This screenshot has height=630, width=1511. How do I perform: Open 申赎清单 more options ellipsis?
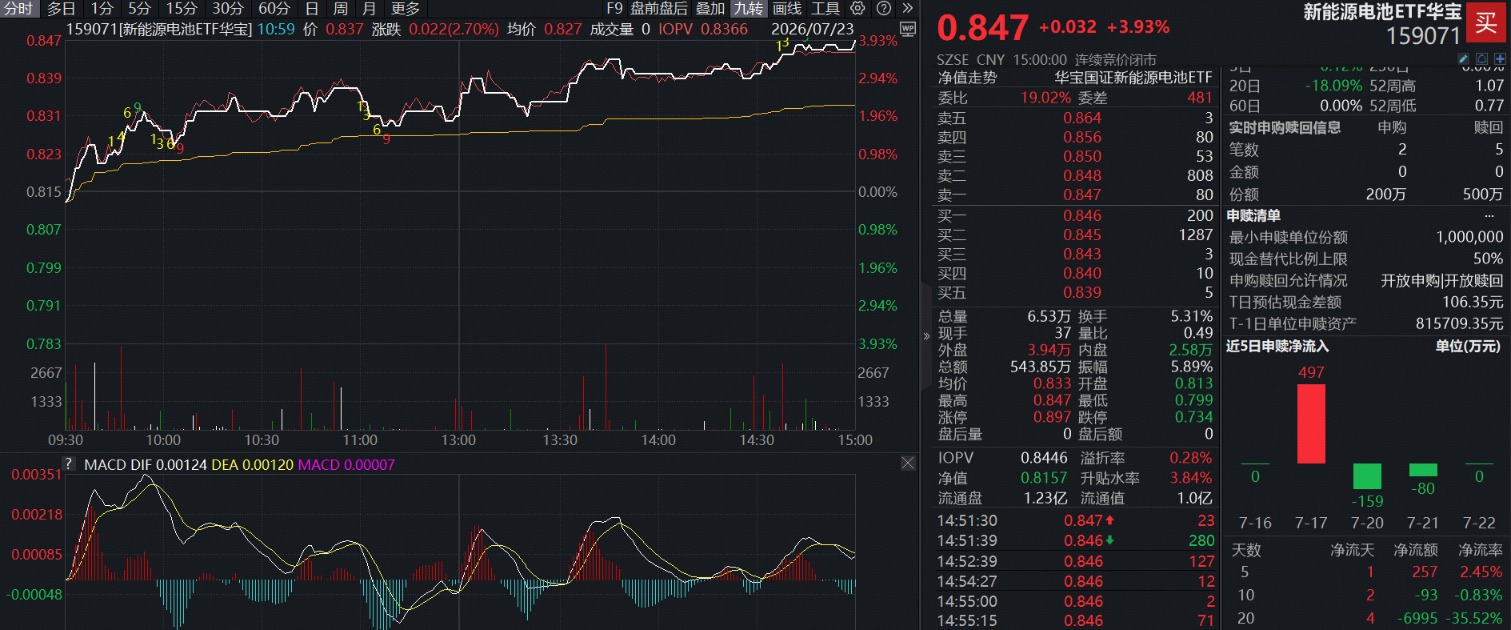pos(1490,216)
